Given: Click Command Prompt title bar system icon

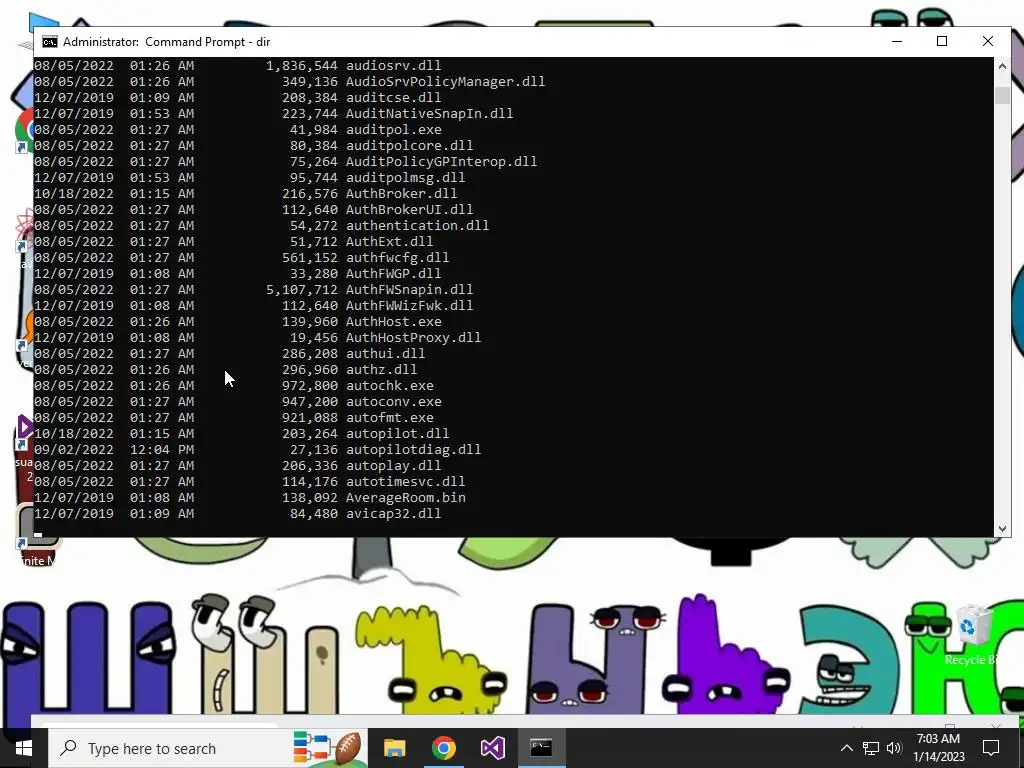Looking at the screenshot, I should (50, 42).
